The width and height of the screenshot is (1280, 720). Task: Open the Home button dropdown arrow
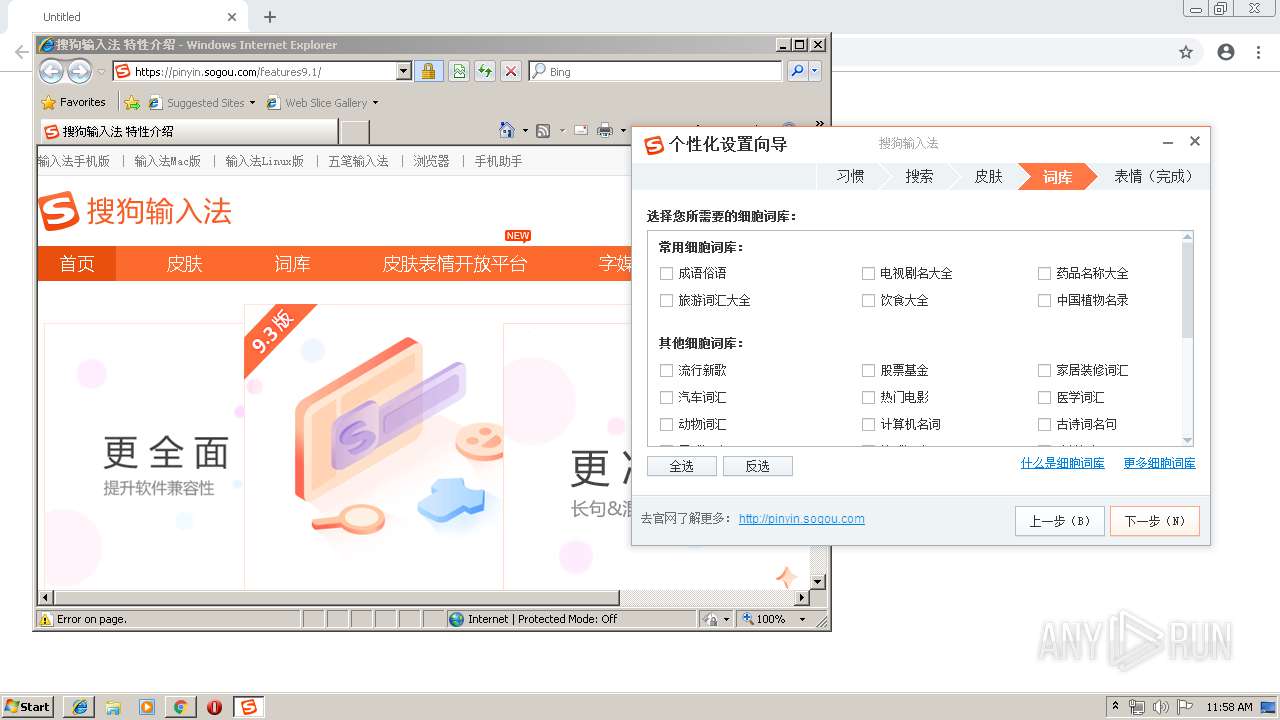click(525, 131)
